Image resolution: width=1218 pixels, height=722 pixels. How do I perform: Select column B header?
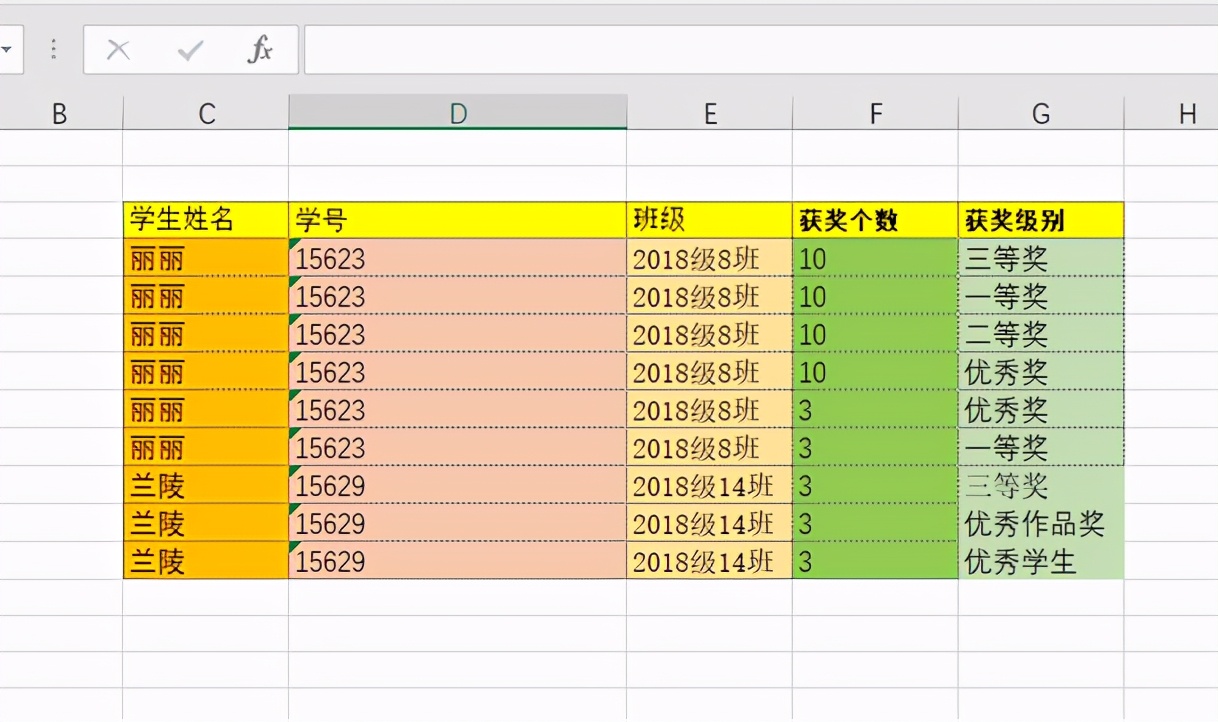click(59, 113)
